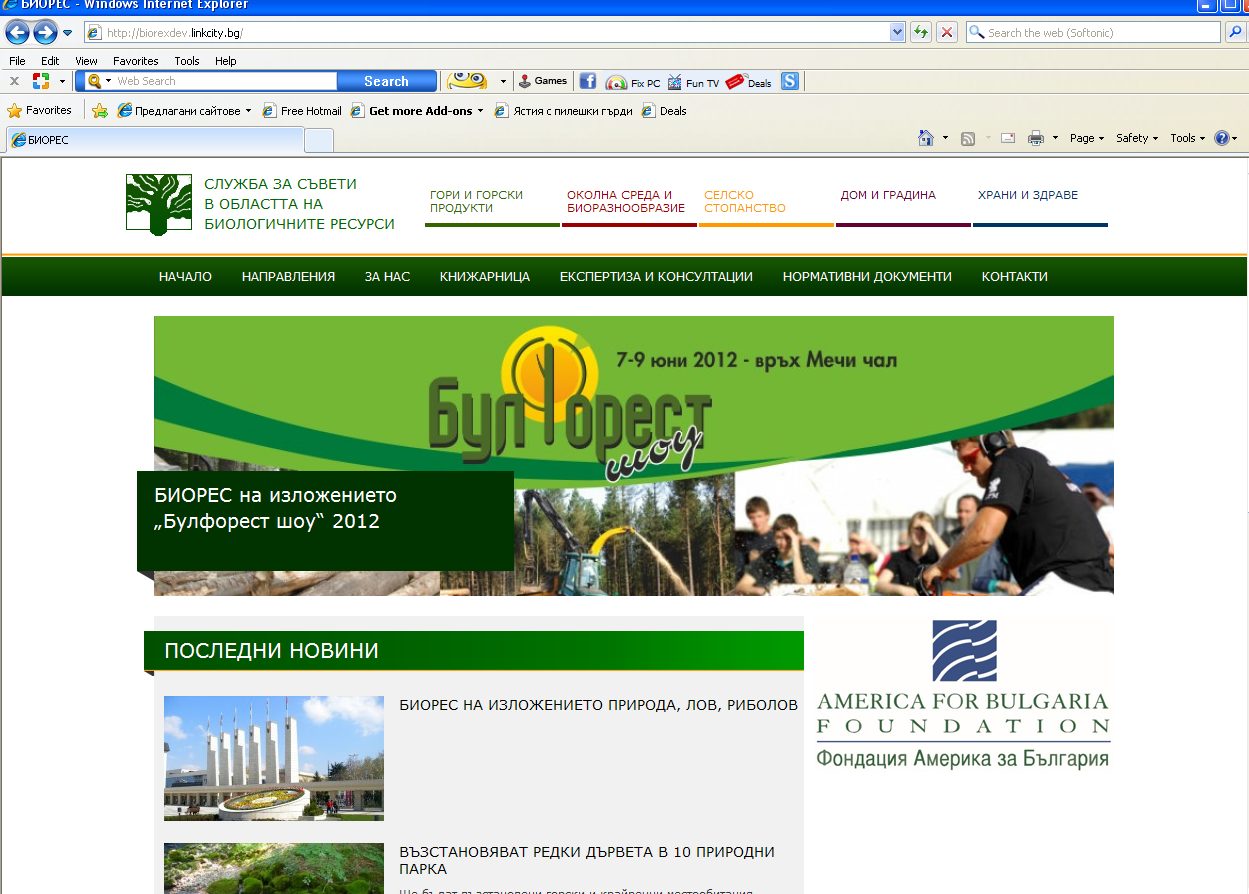Open the Tools dropdown in command bar
1249x894 pixels.
point(1188,138)
